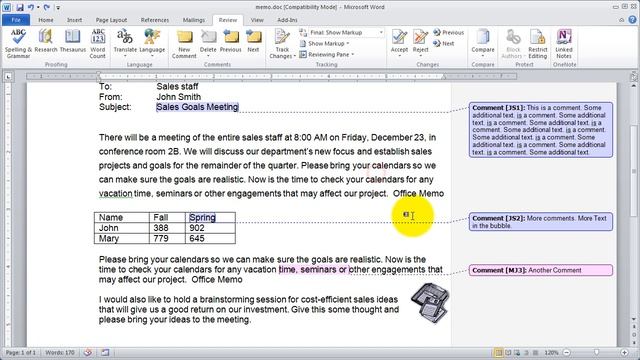Switch to Page Layout tab
This screenshot has height=360, width=640.
coord(111,20)
